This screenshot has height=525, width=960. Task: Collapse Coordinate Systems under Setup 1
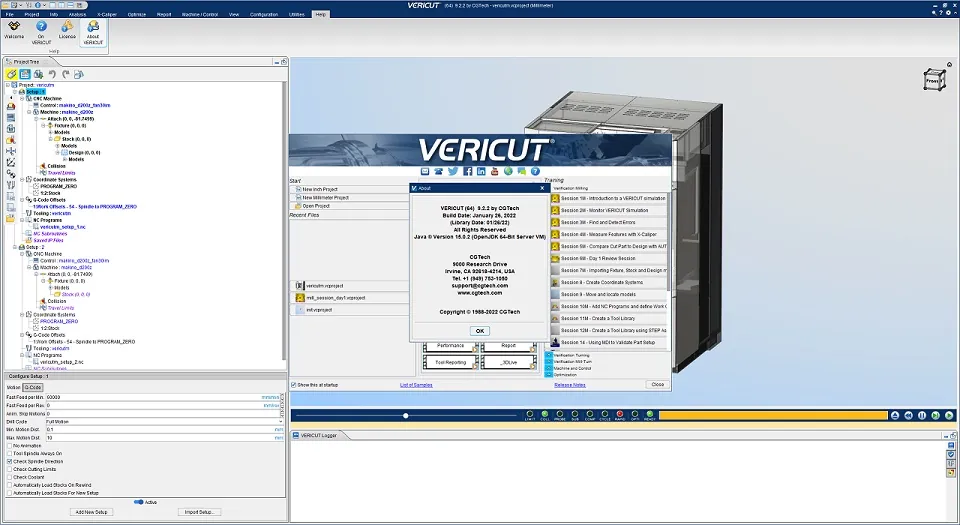pos(22,180)
